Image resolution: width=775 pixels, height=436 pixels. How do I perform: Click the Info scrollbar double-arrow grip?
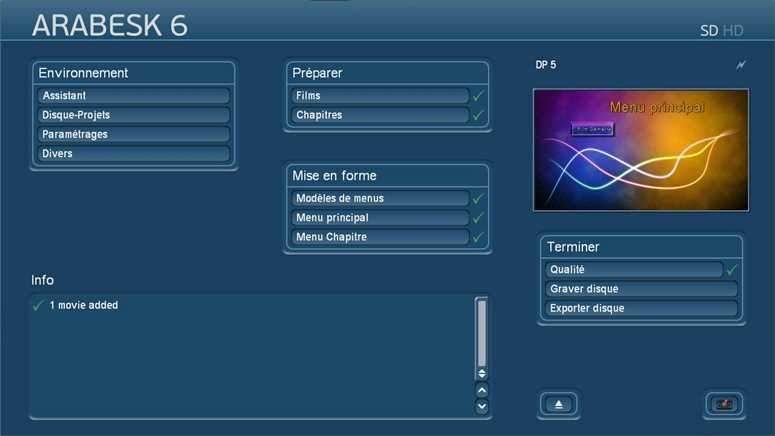point(482,373)
